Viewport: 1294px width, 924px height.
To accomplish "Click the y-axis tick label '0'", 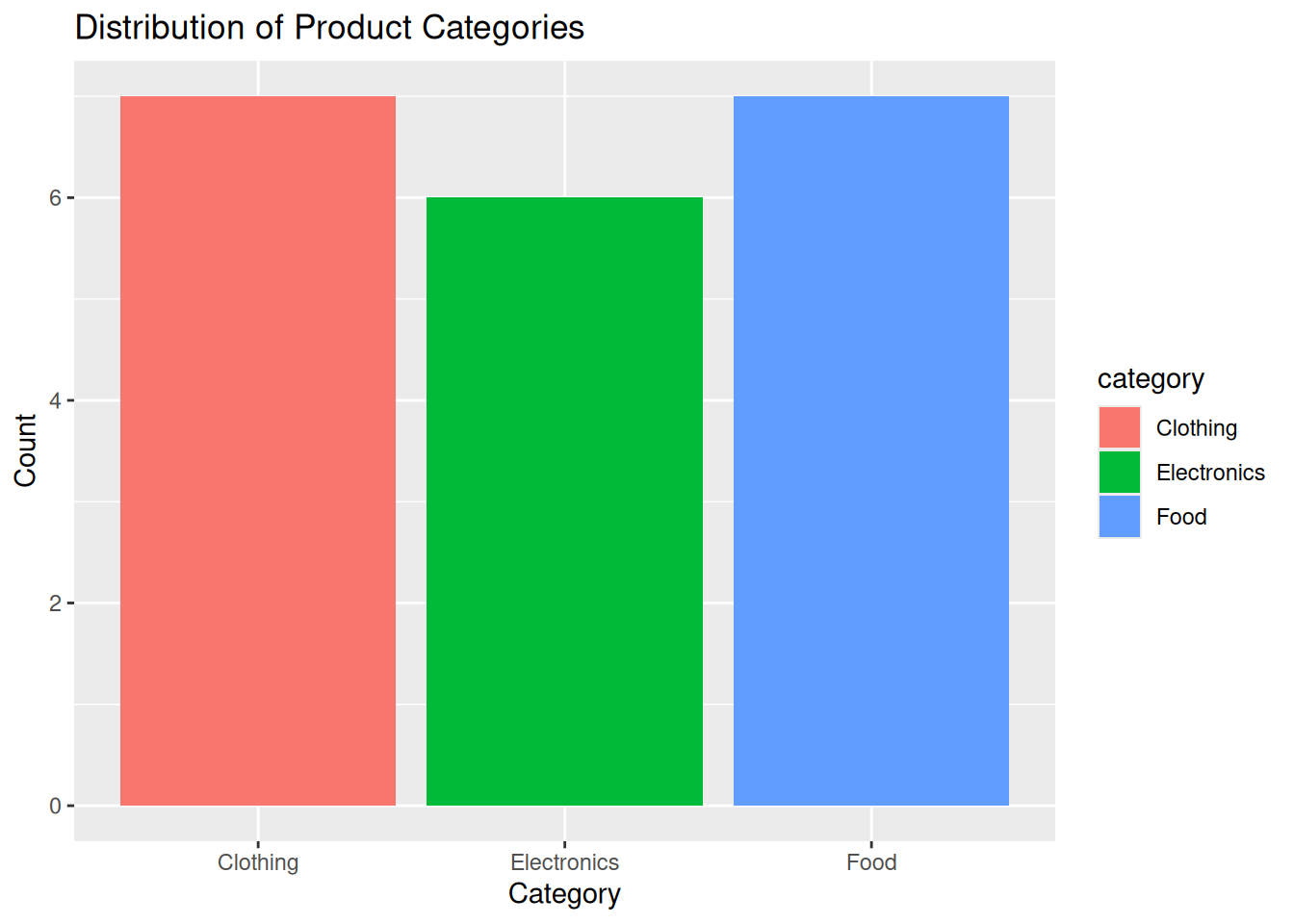I will 56,806.
